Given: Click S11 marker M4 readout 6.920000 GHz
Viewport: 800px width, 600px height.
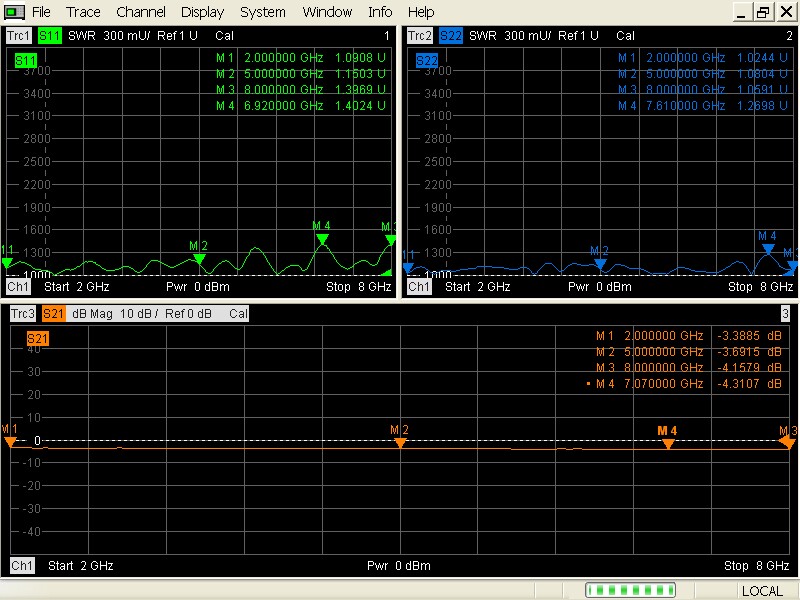Looking at the screenshot, I should click(x=283, y=106).
